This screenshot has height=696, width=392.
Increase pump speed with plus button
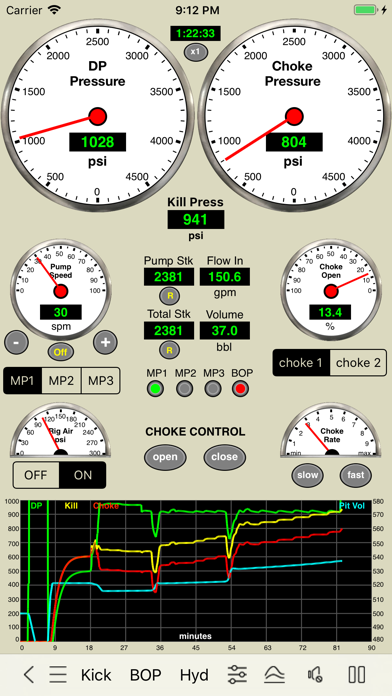(x=105, y=342)
